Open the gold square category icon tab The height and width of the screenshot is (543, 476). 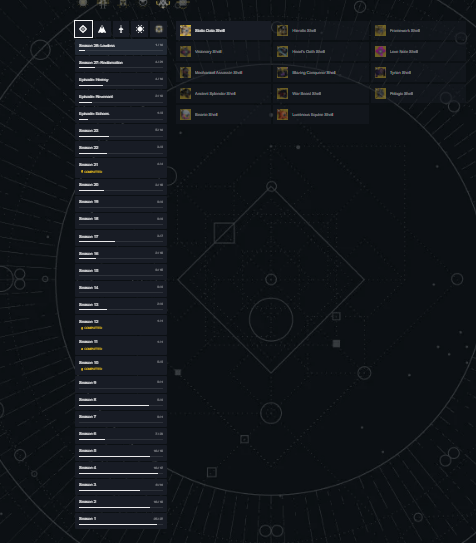(159, 29)
